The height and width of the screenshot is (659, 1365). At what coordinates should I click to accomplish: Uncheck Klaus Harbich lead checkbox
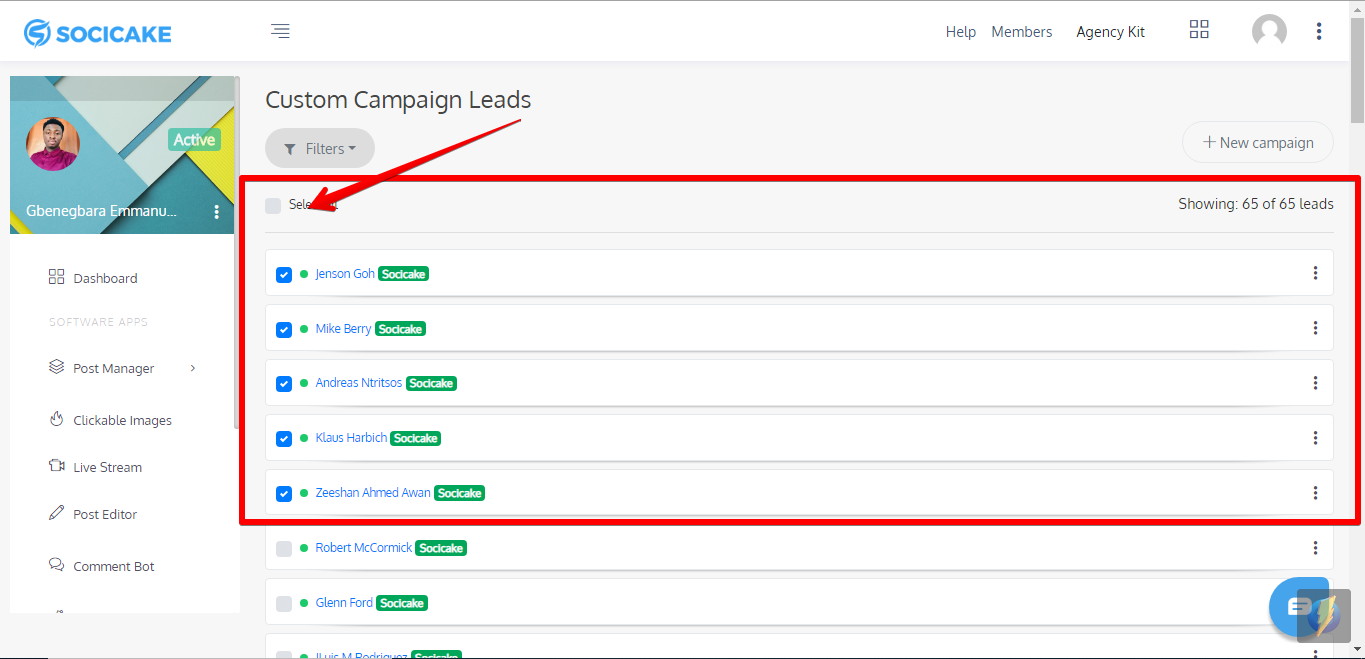tap(284, 439)
